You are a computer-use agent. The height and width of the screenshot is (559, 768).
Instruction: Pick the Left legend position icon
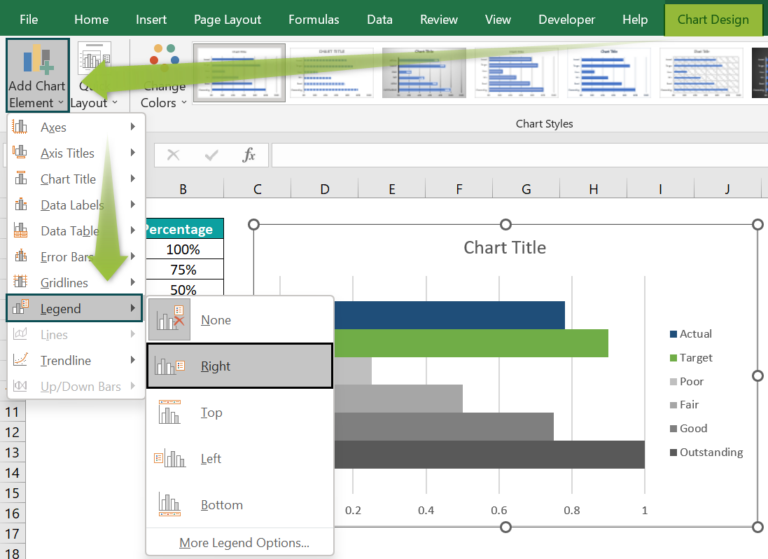(169, 458)
